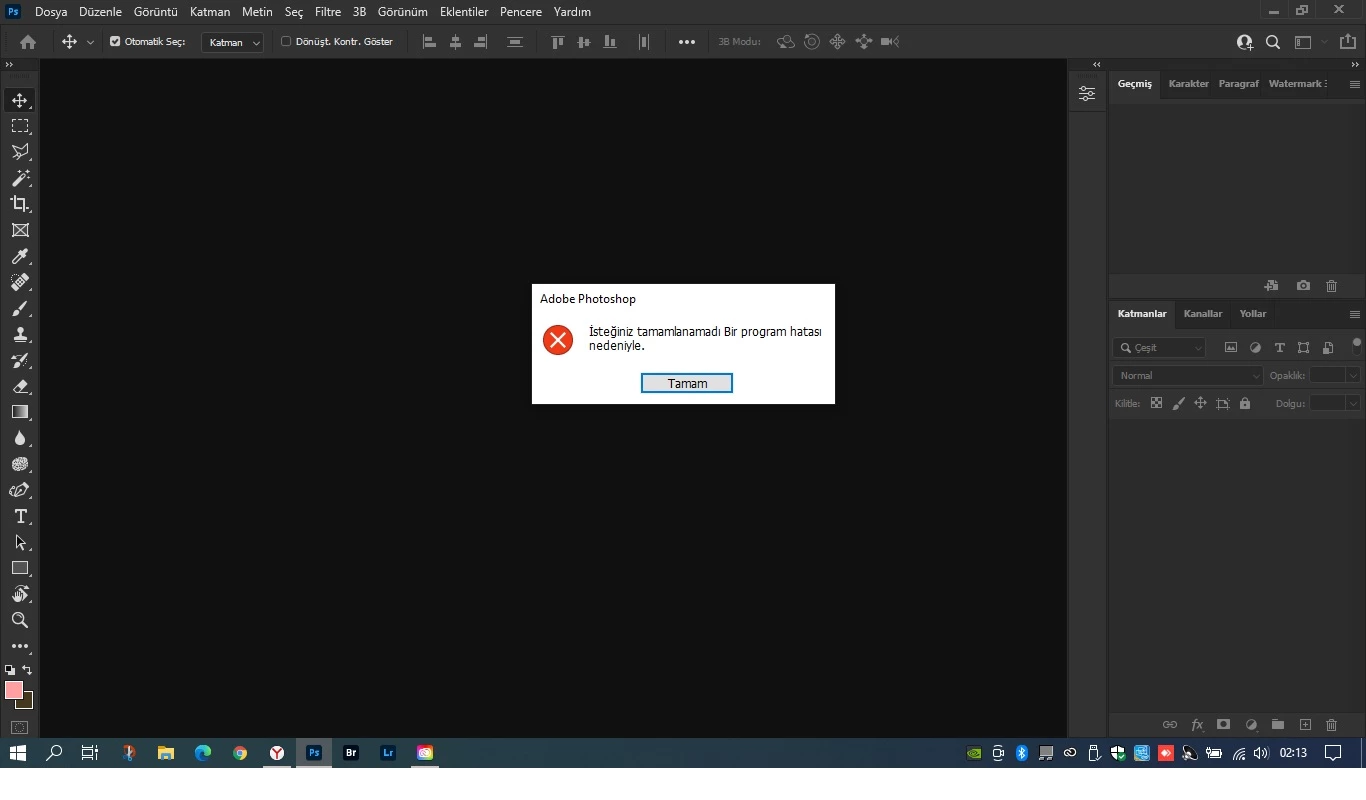Open the Görüntü menu

coord(155,12)
